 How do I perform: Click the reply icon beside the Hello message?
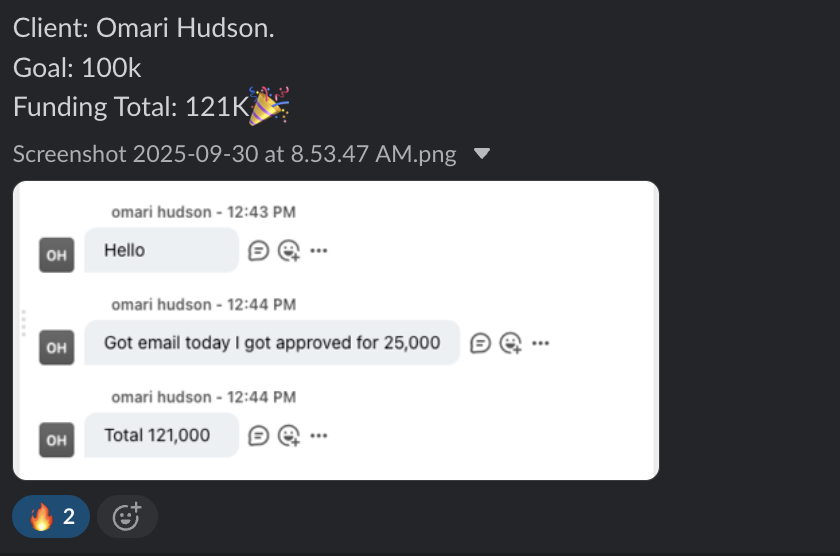pos(258,251)
